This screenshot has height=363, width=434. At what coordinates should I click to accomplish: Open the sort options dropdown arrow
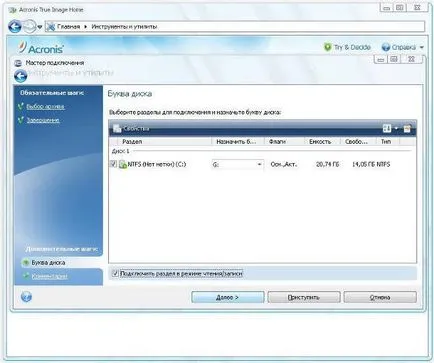396,128
